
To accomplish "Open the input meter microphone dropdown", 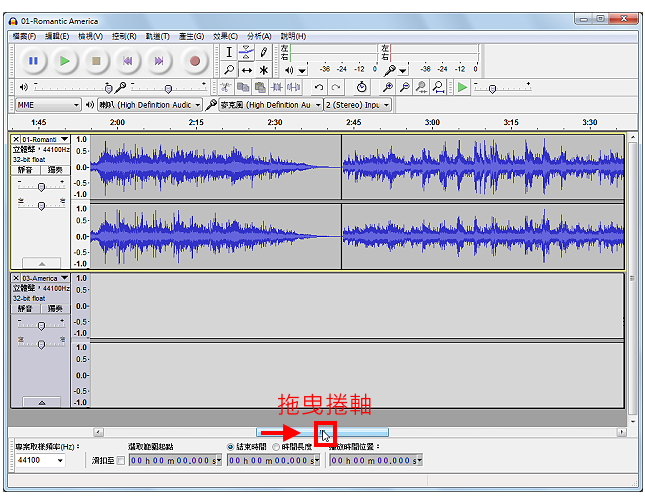I will (403, 71).
